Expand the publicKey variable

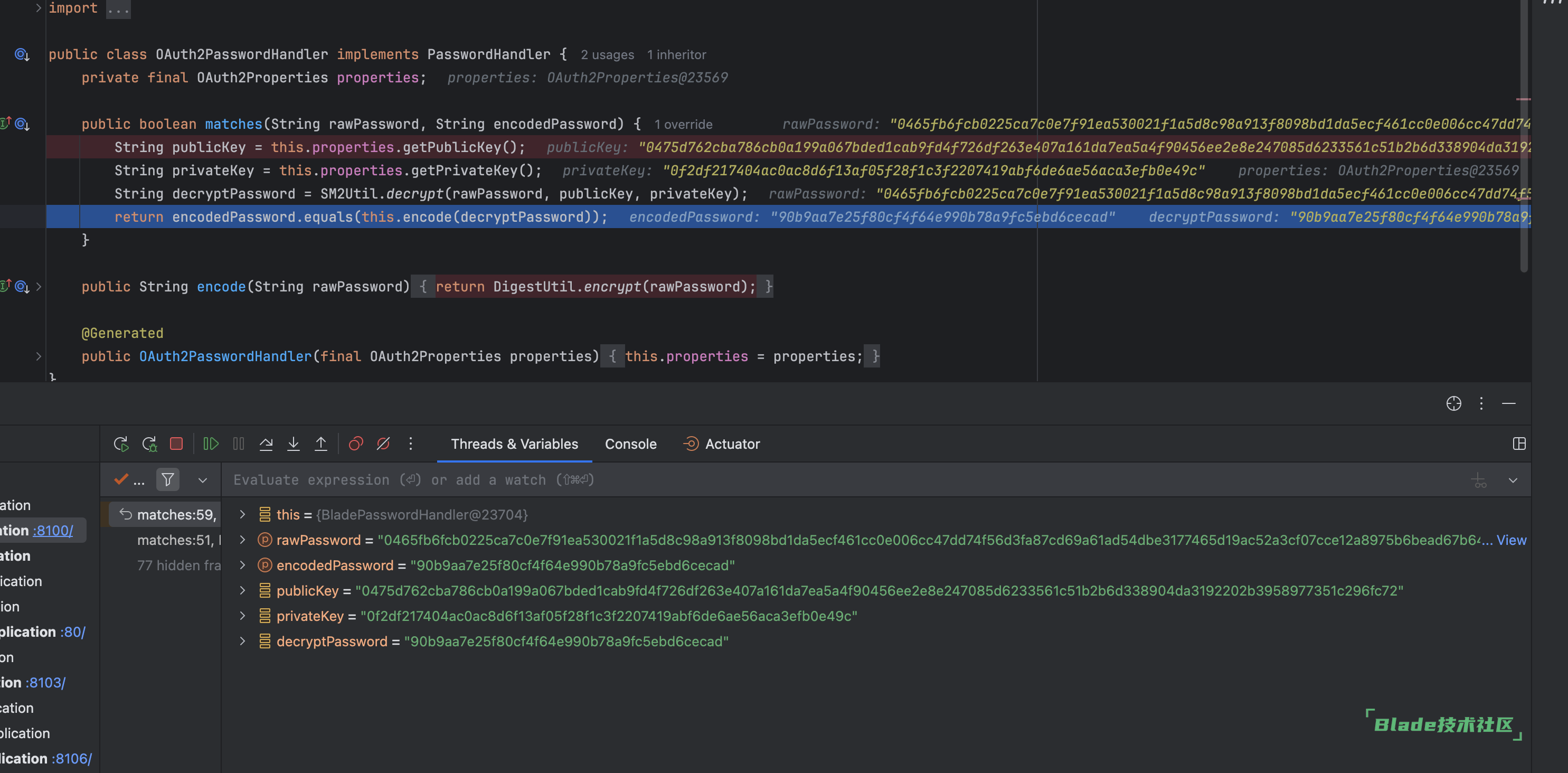243,590
